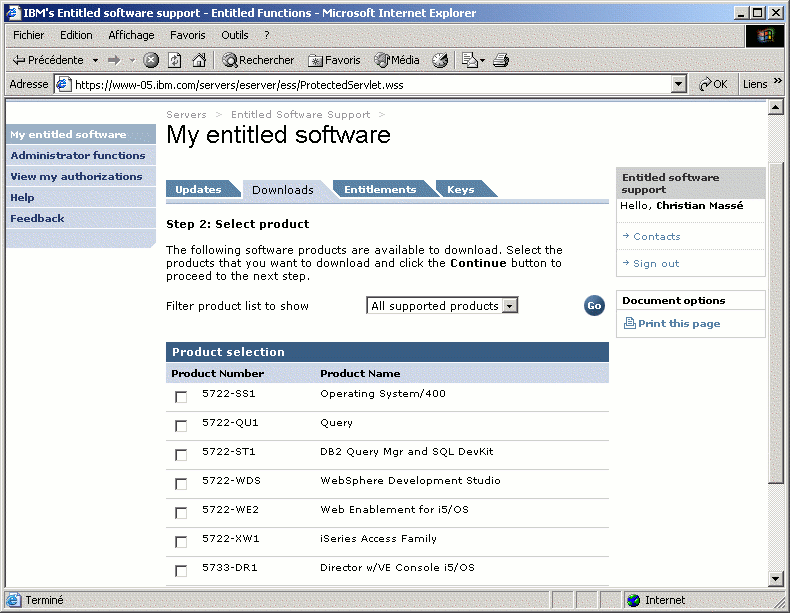Select the 5733-DR1 Director checkbox
This screenshot has width=790, height=613.
[181, 571]
